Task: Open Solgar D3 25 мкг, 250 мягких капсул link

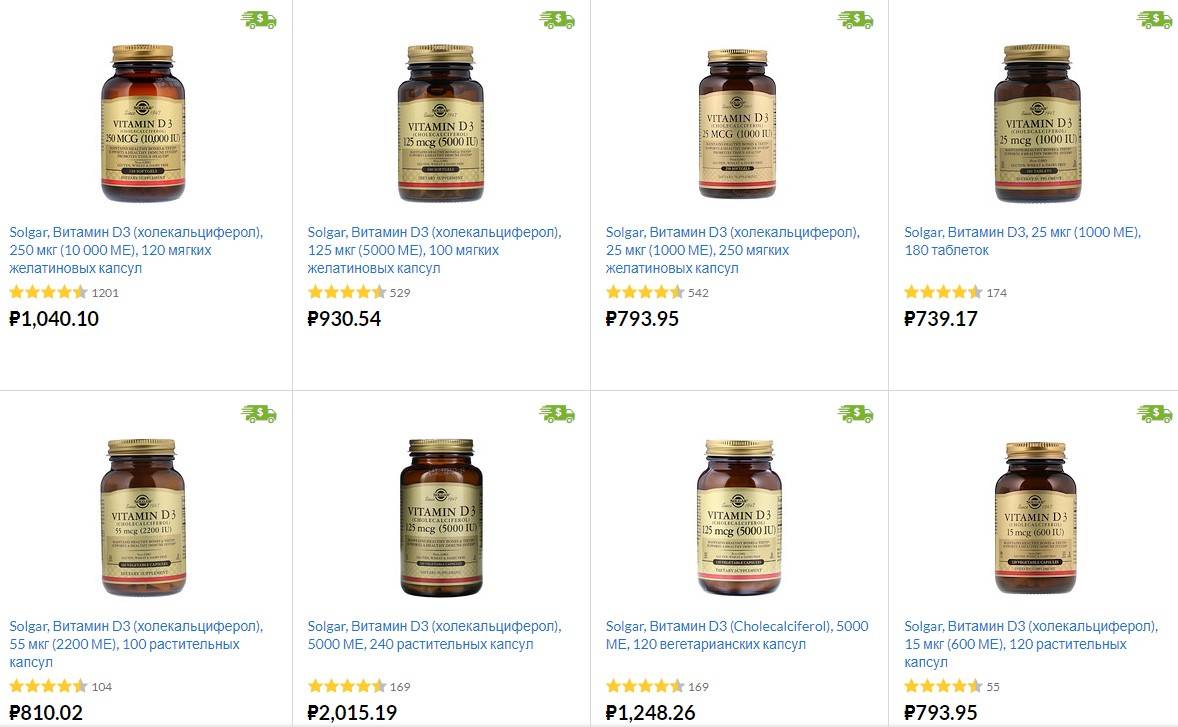Action: 732,250
